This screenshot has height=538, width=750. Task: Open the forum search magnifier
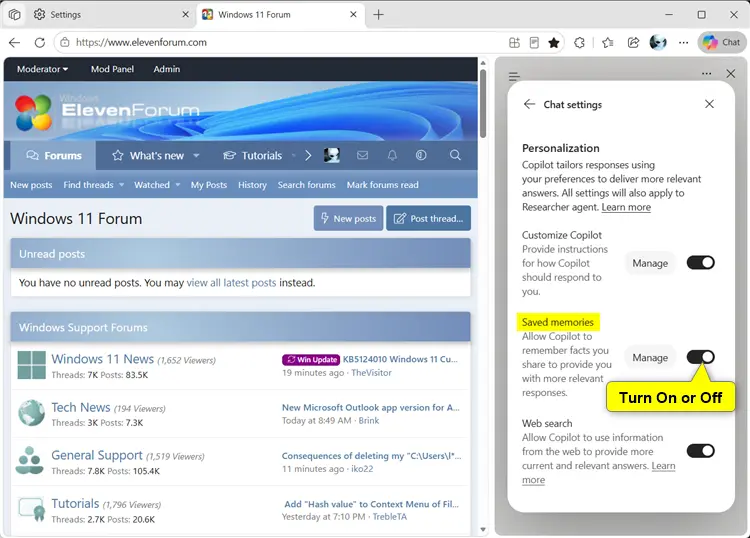tap(455, 155)
